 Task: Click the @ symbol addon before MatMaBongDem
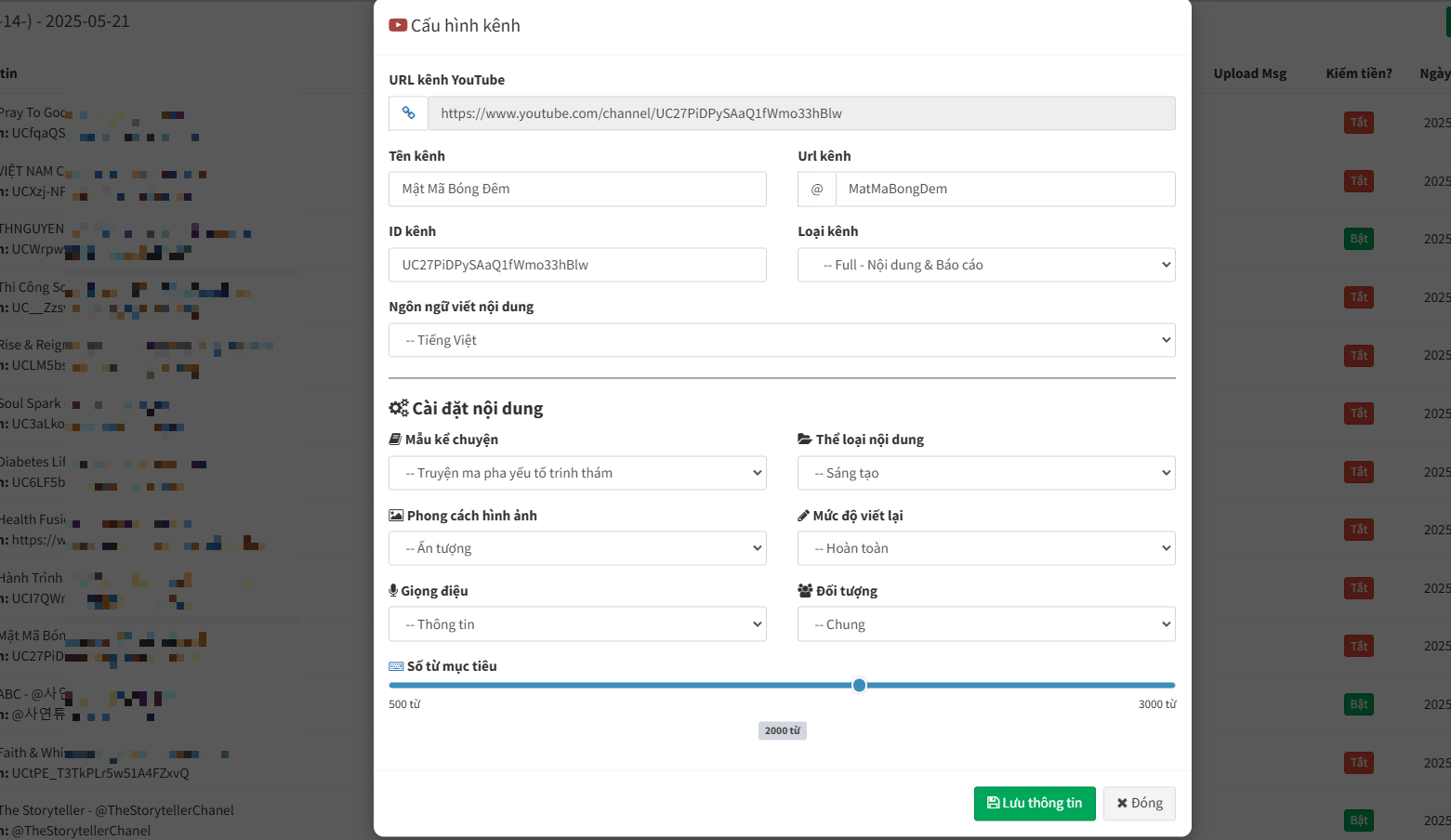click(x=817, y=189)
